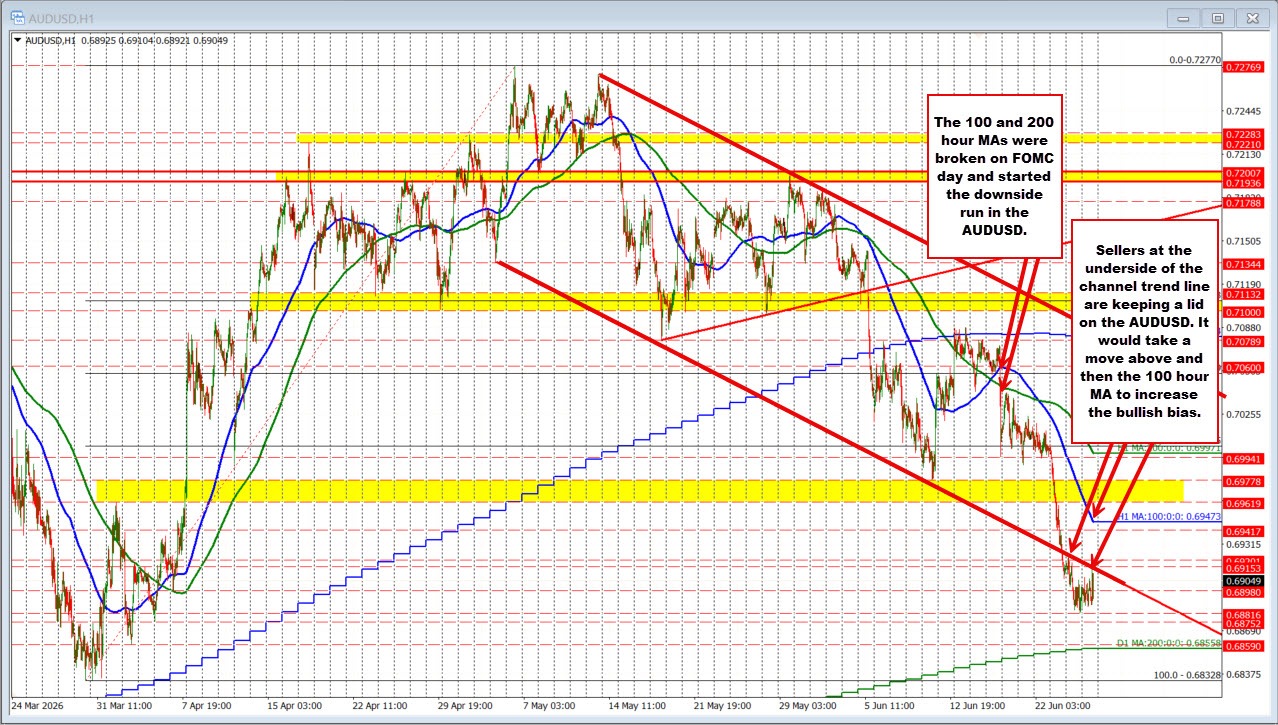Click price level tag 0.71788
Image resolution: width=1278 pixels, height=725 pixels.
1242,203
